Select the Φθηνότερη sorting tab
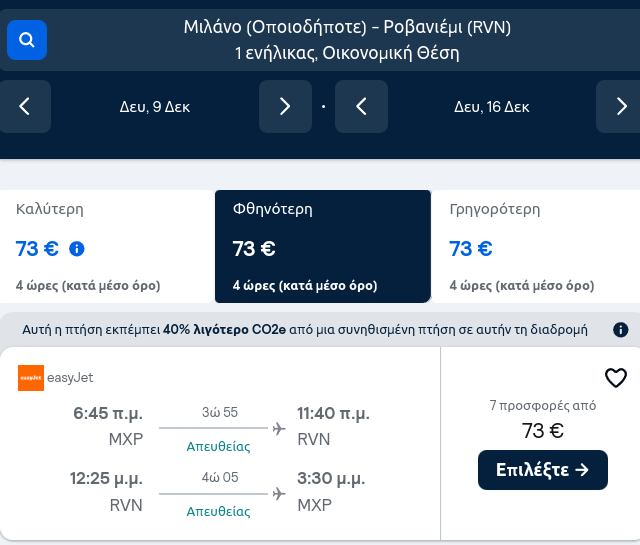This screenshot has width=640, height=545. tap(323, 247)
